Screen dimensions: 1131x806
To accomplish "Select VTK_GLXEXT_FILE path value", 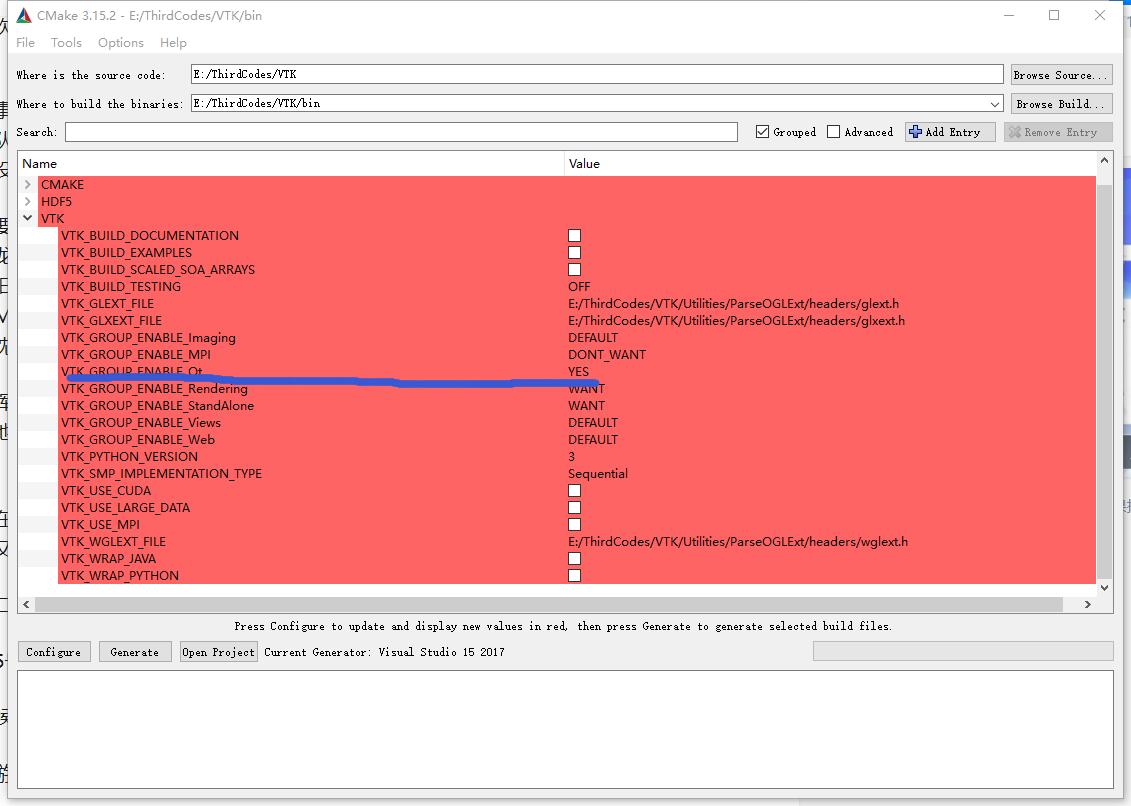I will (x=736, y=320).
